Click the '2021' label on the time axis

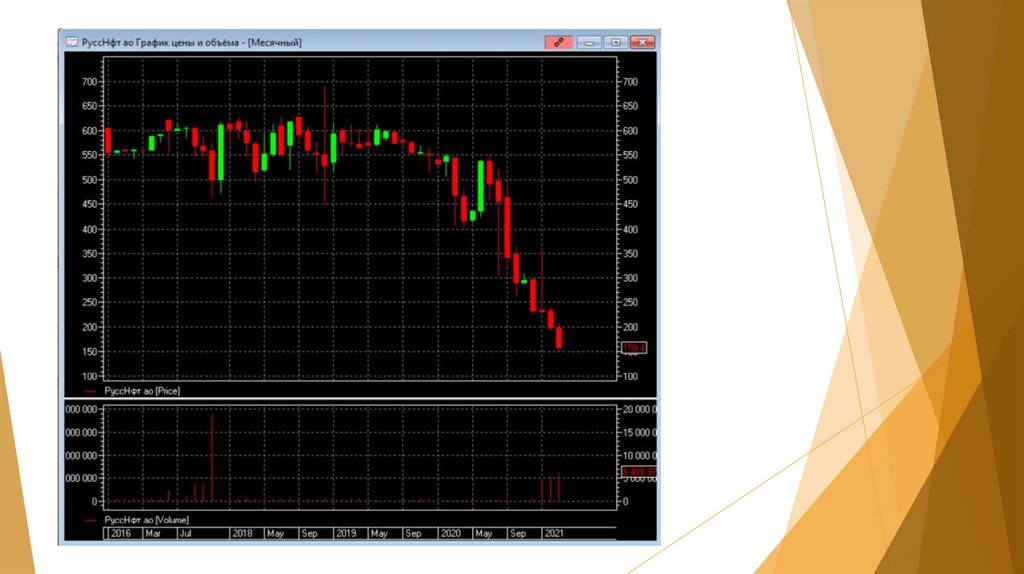(554, 534)
